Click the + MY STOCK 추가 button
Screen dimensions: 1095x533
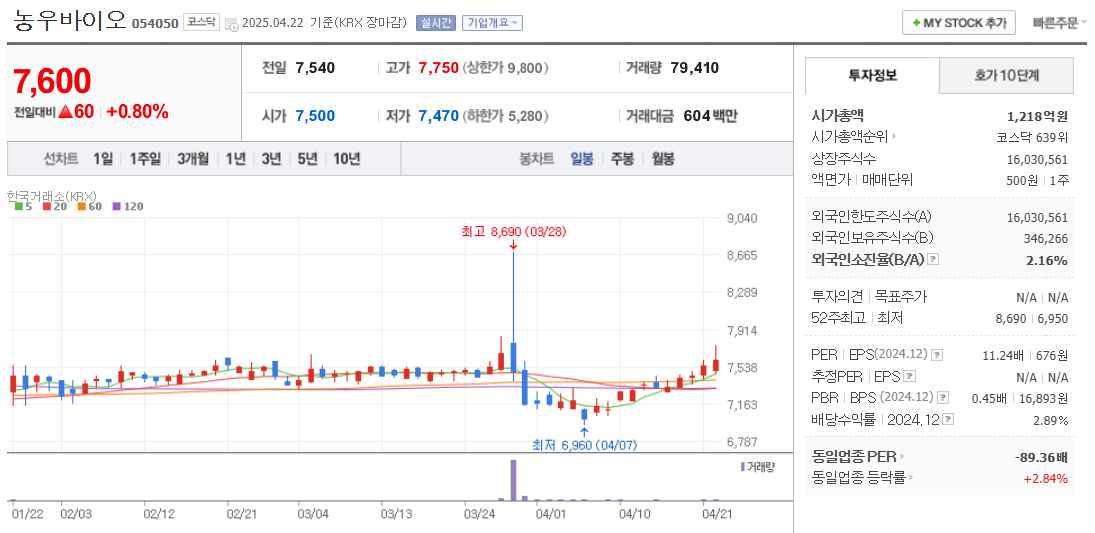tap(958, 23)
